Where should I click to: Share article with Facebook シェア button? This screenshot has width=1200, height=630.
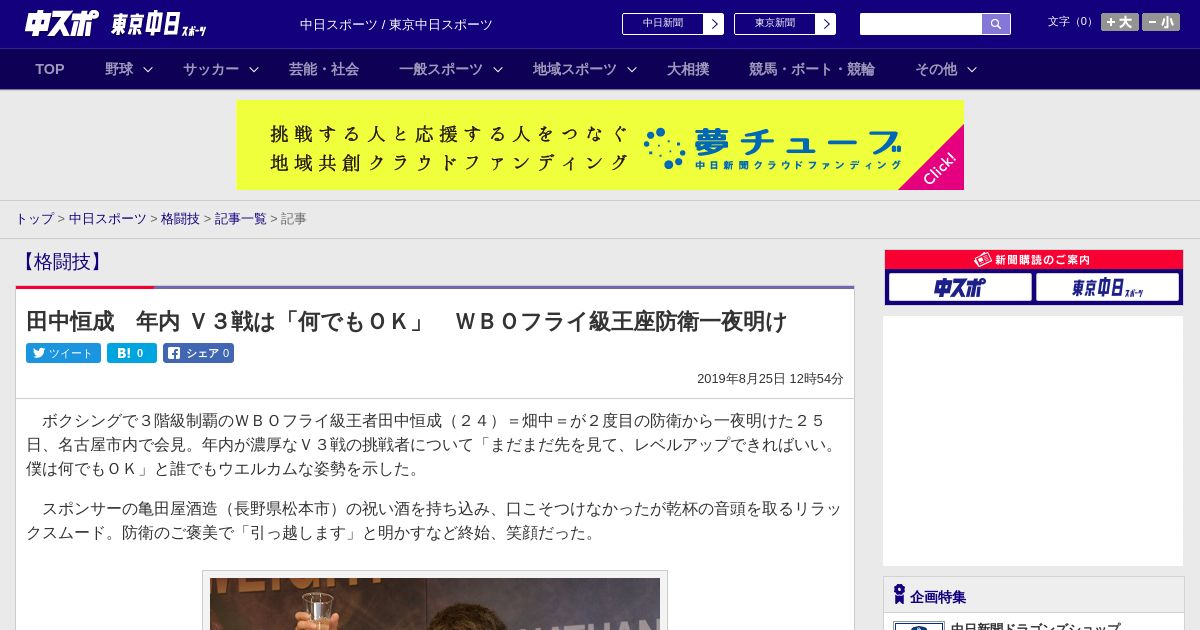(198, 353)
